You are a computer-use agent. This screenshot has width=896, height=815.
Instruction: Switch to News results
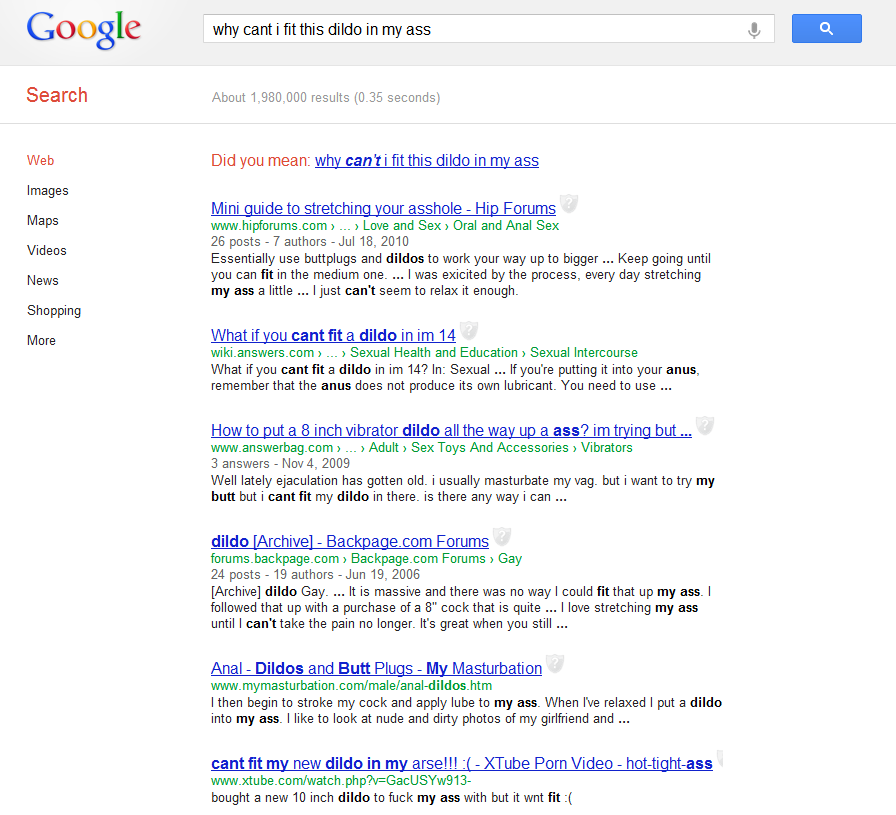coord(42,281)
